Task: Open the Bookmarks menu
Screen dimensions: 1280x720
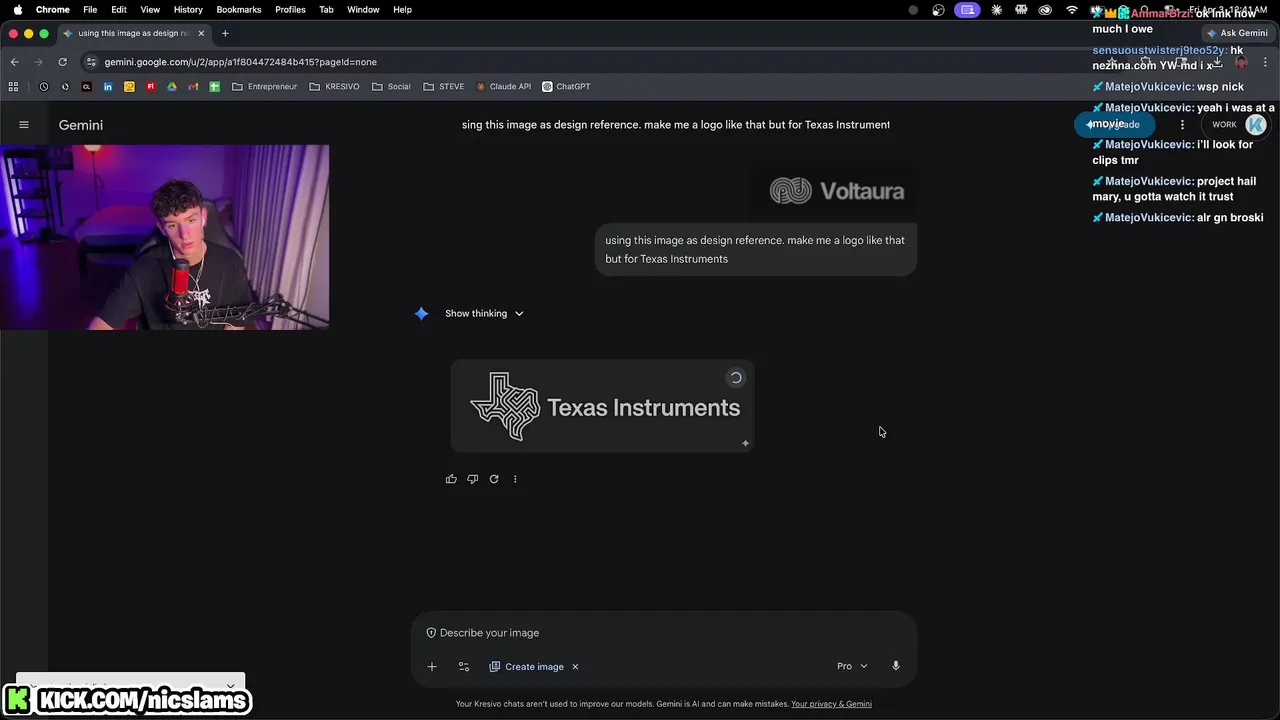Action: click(239, 9)
